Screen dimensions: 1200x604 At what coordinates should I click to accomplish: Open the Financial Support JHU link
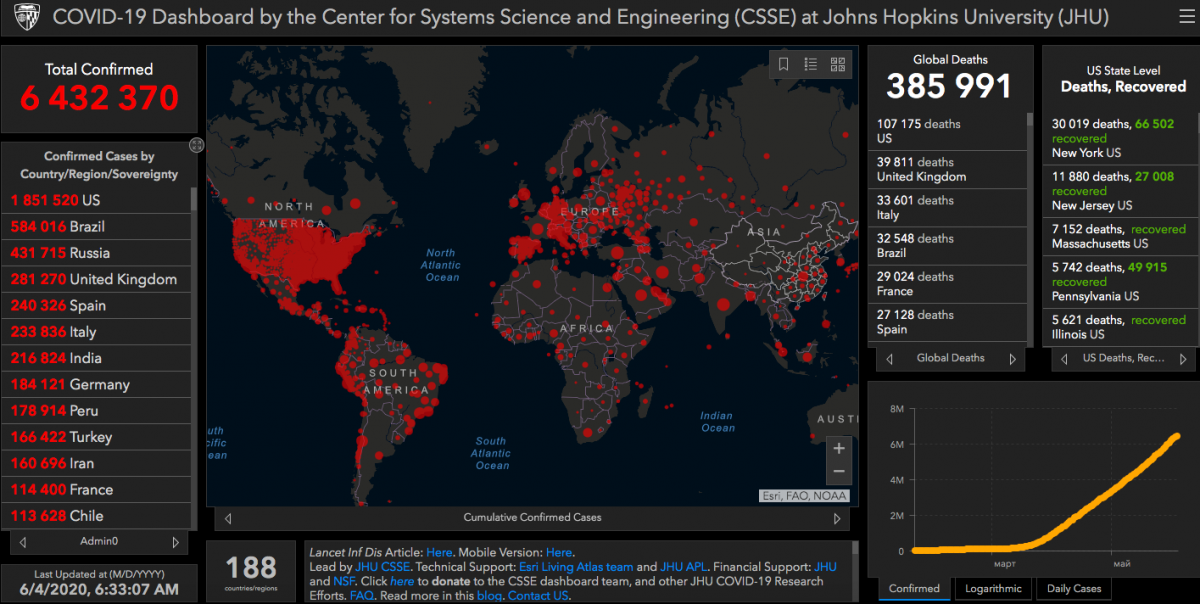826,567
